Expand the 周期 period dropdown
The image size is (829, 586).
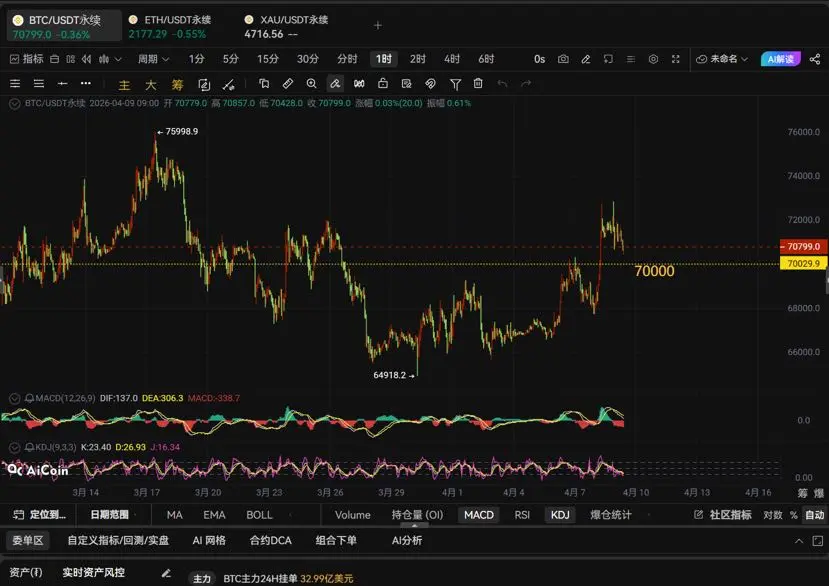tap(153, 59)
